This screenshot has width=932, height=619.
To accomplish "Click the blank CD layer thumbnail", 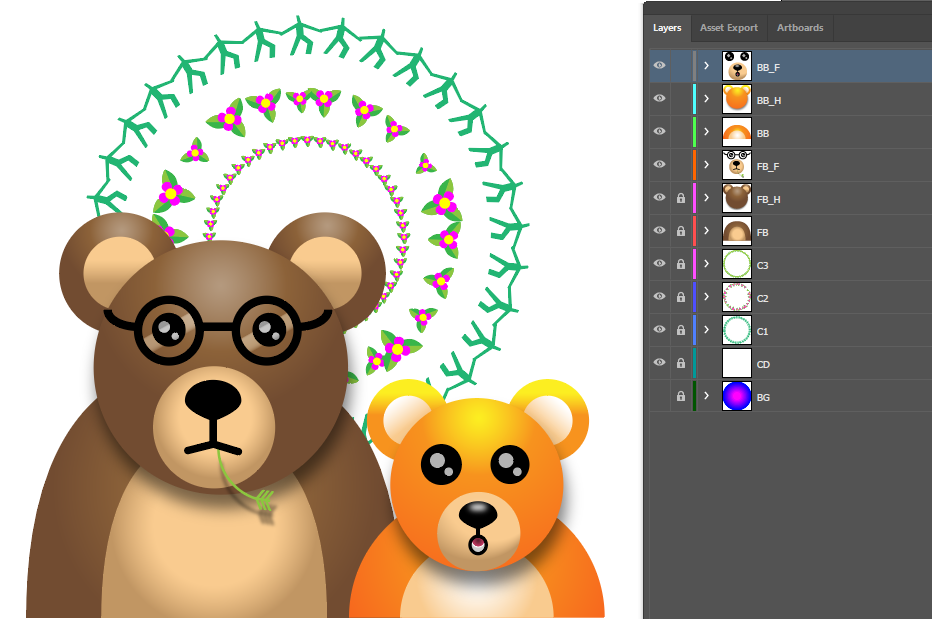I will [x=737, y=363].
